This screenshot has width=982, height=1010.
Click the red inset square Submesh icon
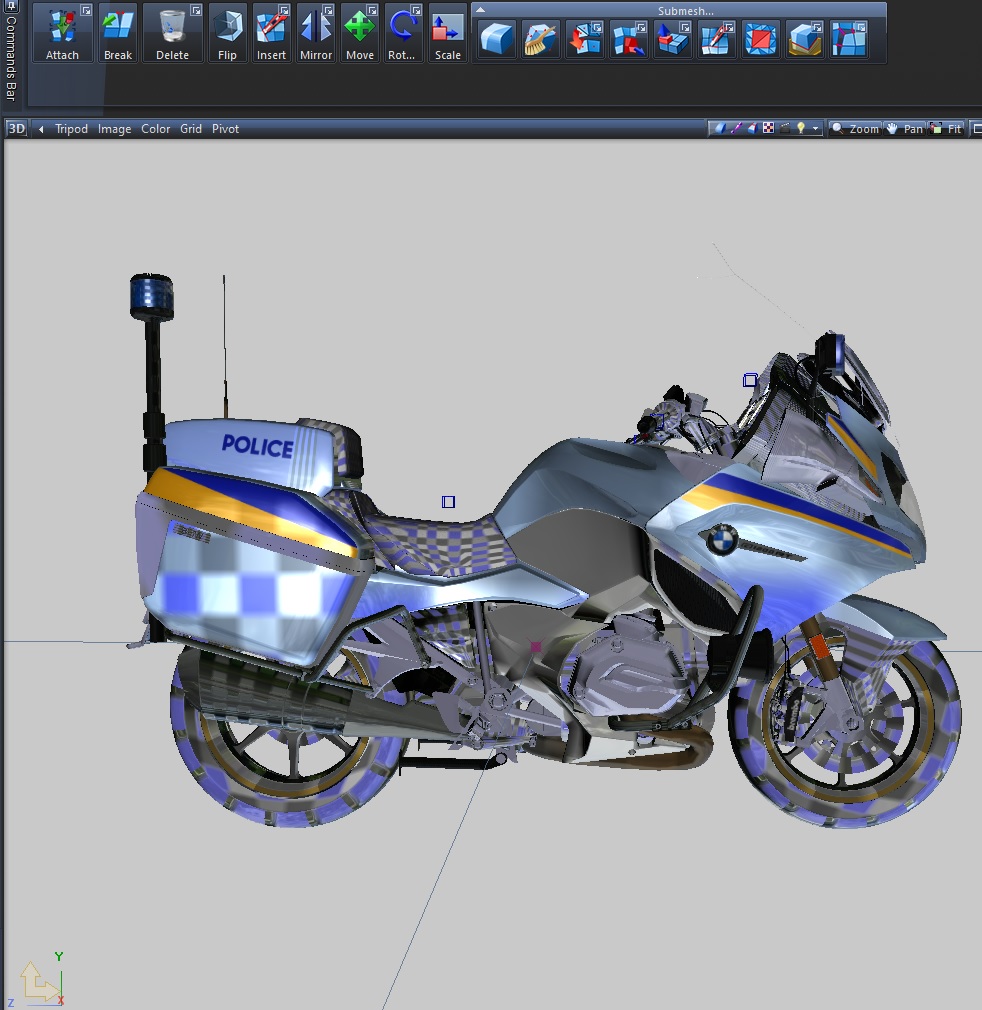pyautogui.click(x=760, y=39)
